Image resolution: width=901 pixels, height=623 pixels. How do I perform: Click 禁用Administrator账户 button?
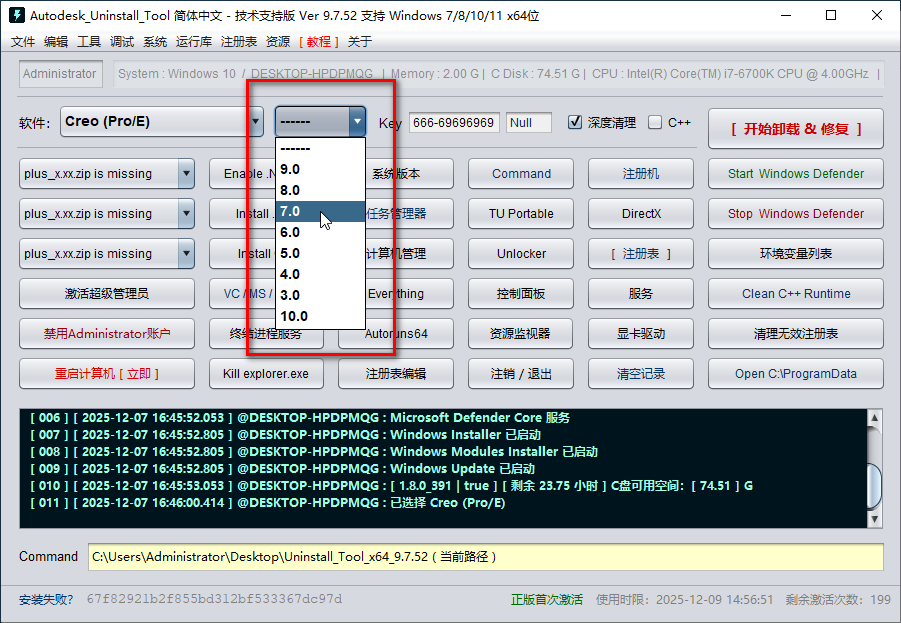click(107, 333)
